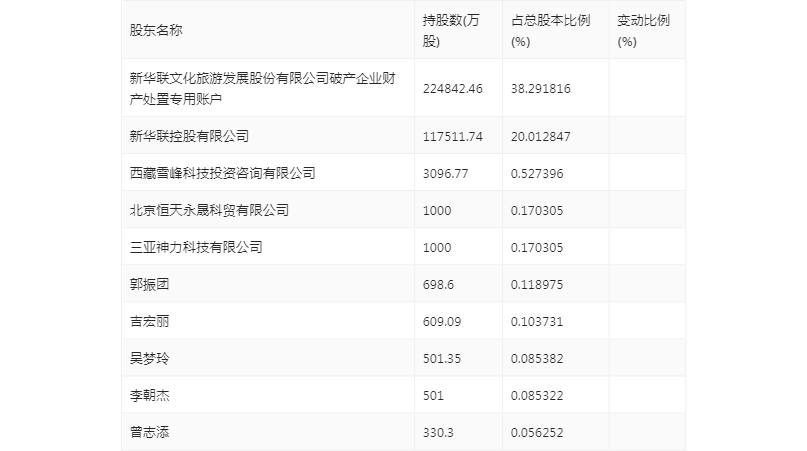Select shareholder 李朝杰
The height and width of the screenshot is (451, 807).
tap(149, 395)
